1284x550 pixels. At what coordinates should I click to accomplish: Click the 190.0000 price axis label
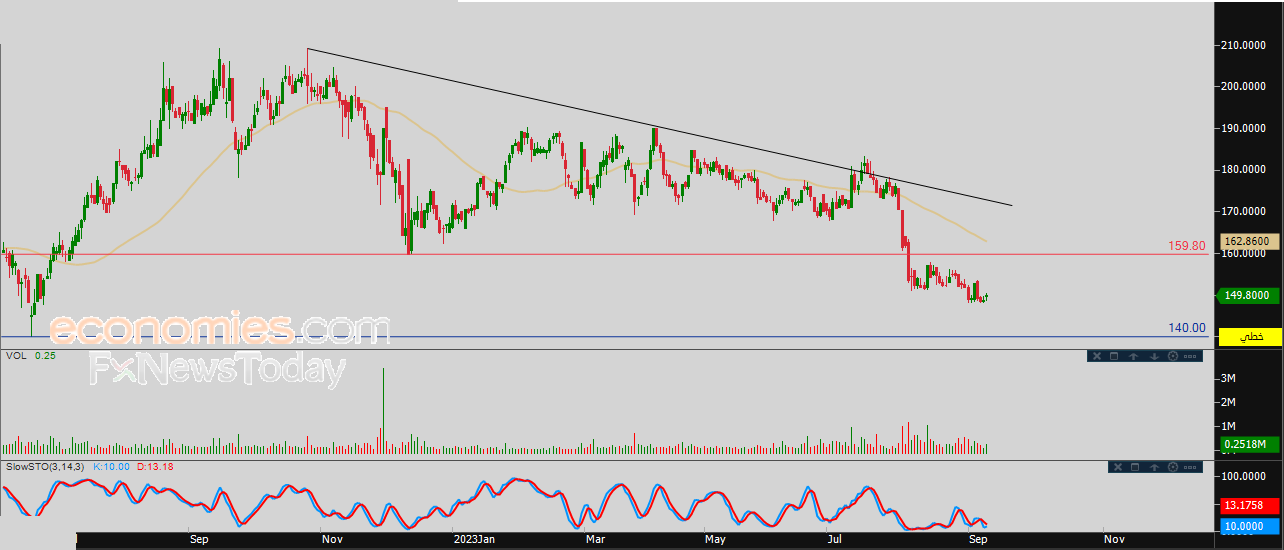point(1246,128)
